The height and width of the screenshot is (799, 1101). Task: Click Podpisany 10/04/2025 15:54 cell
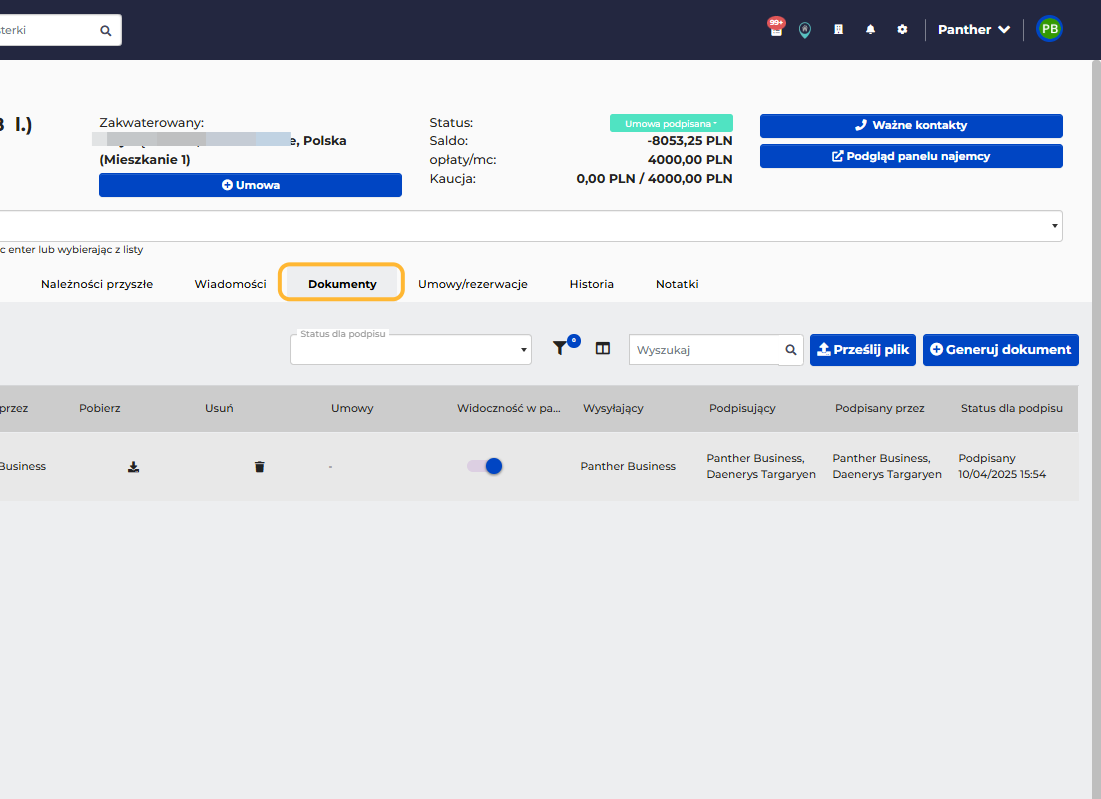point(1002,466)
